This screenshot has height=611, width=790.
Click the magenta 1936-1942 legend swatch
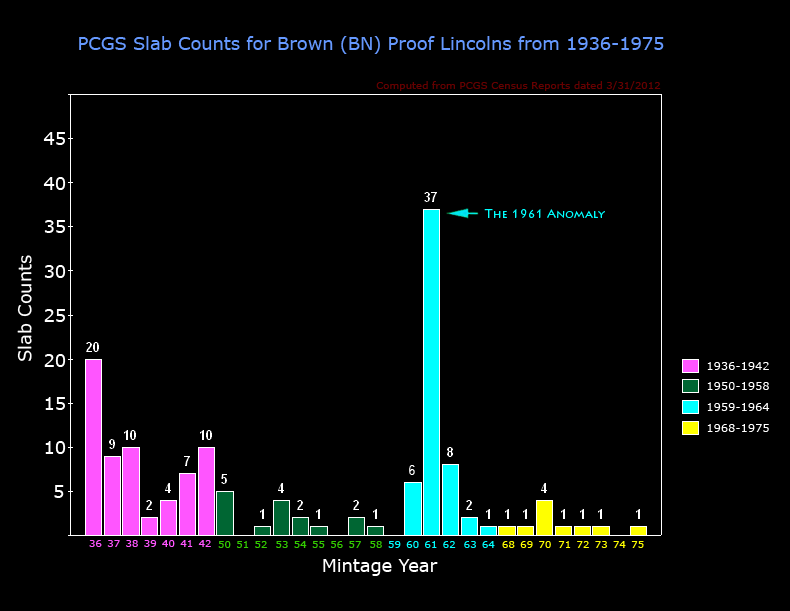(690, 366)
